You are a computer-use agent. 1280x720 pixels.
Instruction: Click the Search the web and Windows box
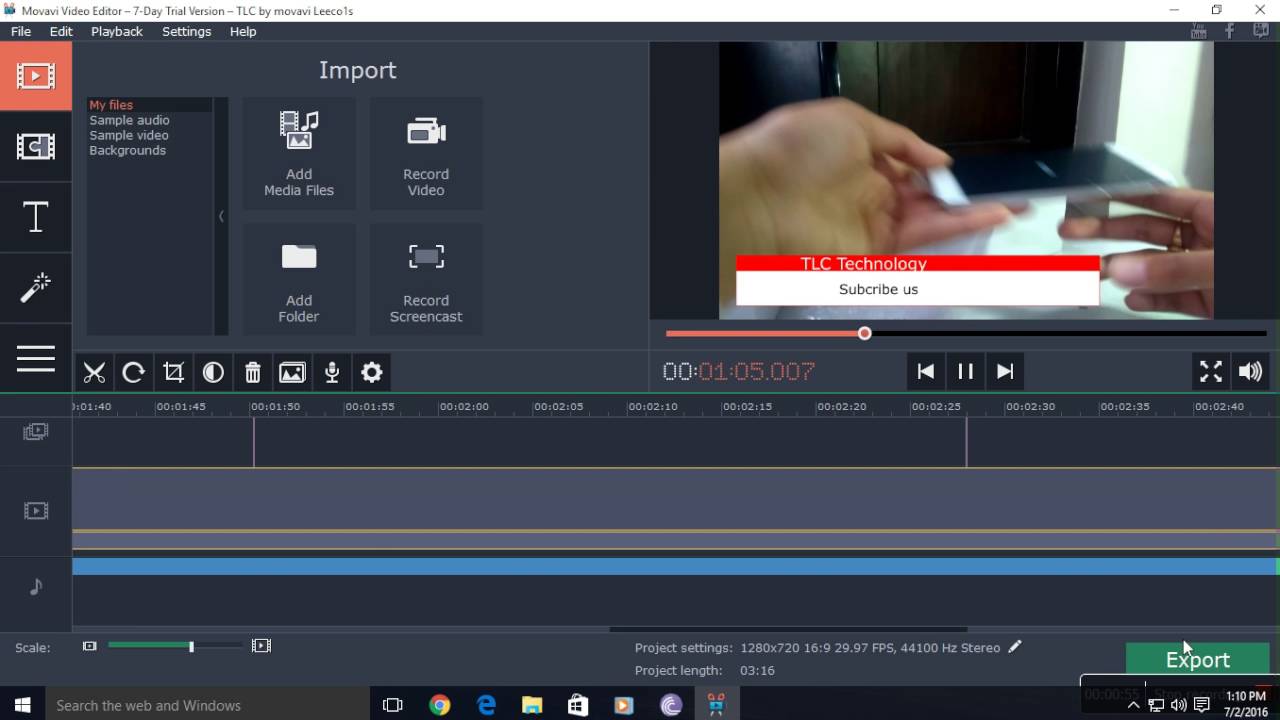[207, 705]
